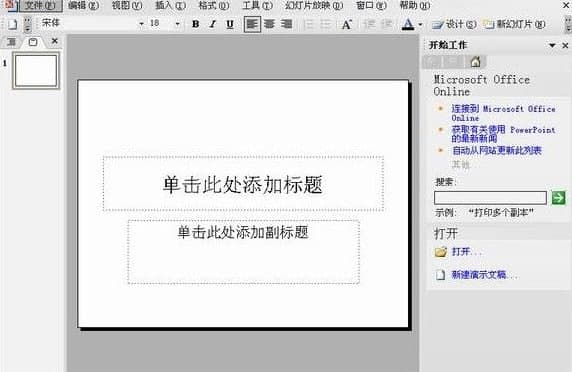Click the 自动从网站更新此列表 link

click(497, 150)
